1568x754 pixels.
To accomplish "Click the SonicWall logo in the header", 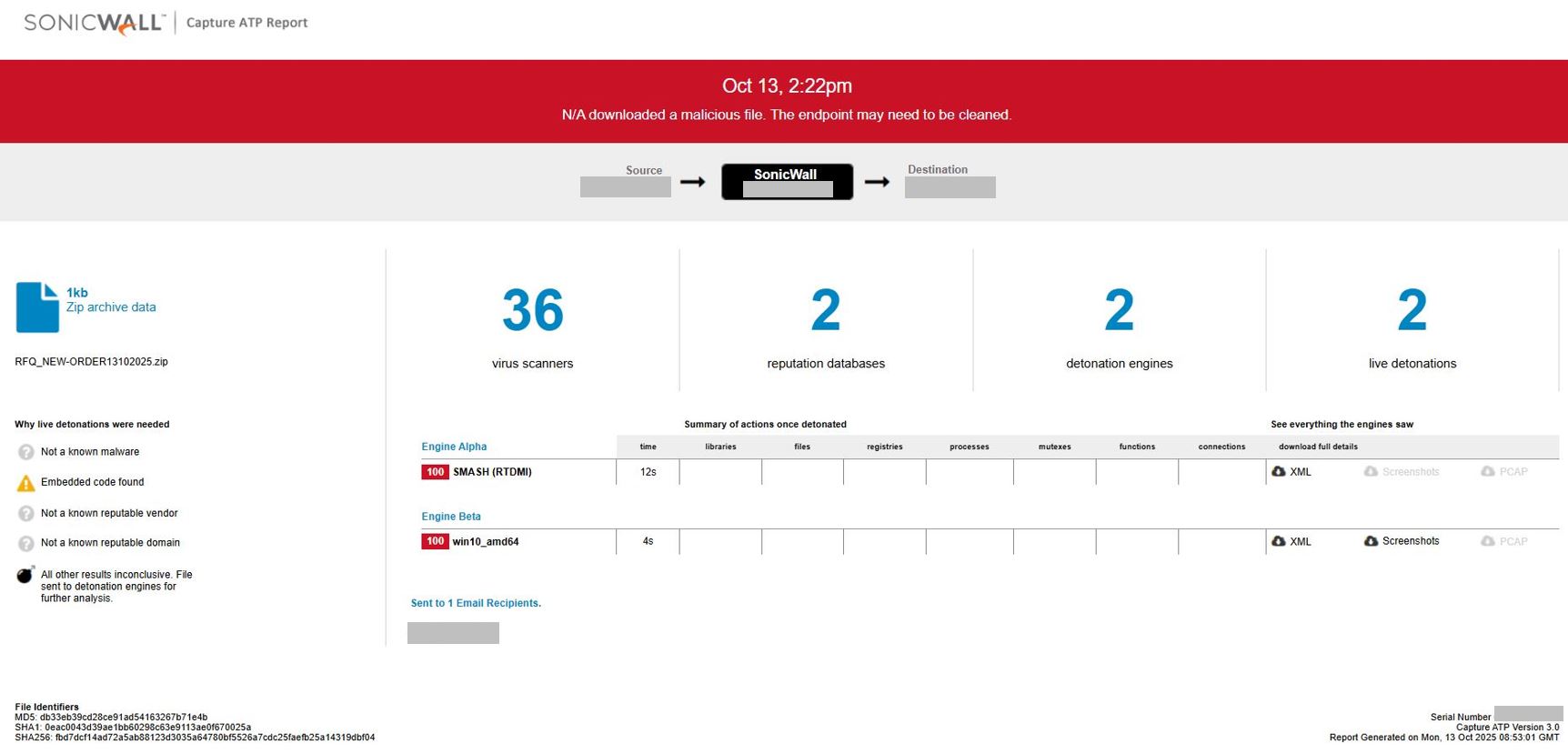I will (95, 23).
